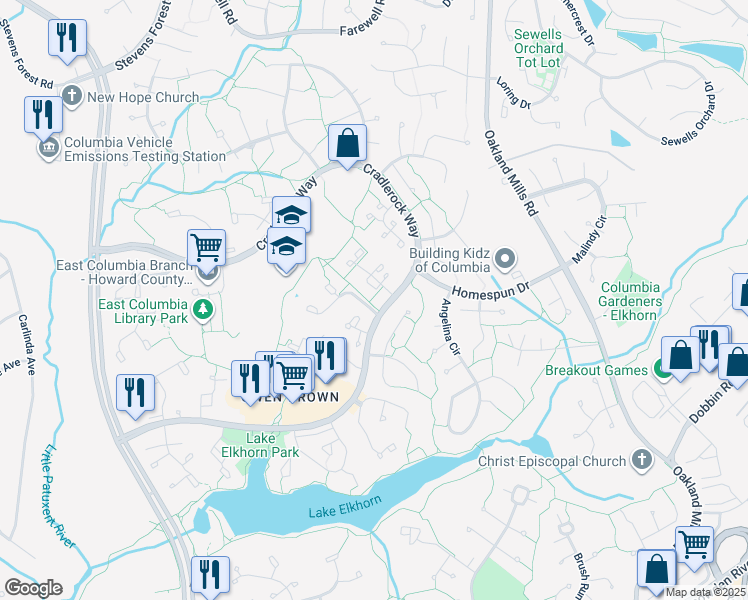748x600 pixels.
Task: Click the upper graduation cap school marker
Action: (292, 214)
